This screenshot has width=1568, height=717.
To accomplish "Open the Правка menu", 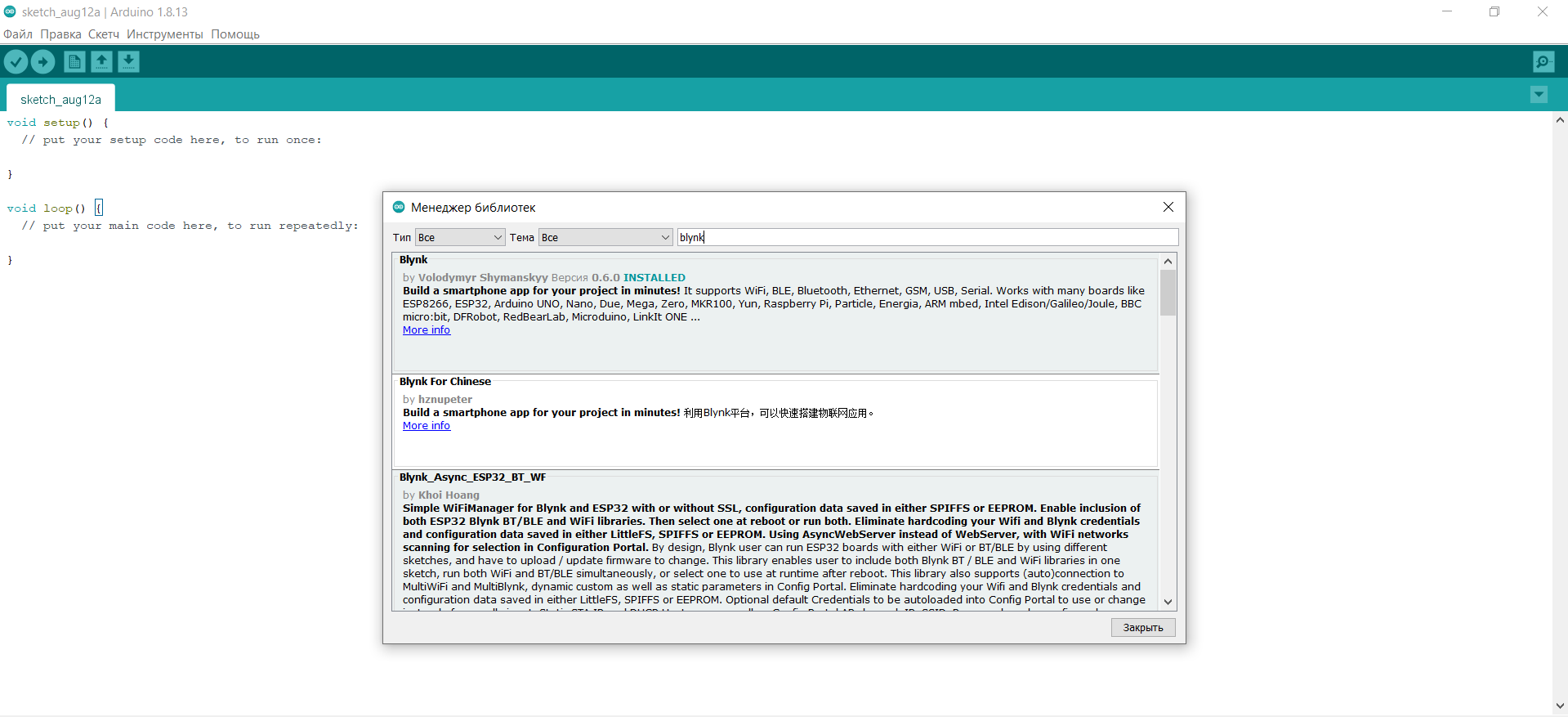I will click(x=60, y=34).
